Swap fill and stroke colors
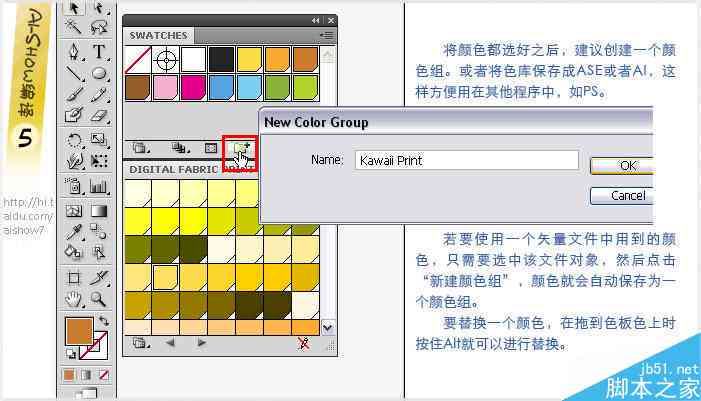The width and height of the screenshot is (701, 401). pyautogui.click(x=104, y=321)
